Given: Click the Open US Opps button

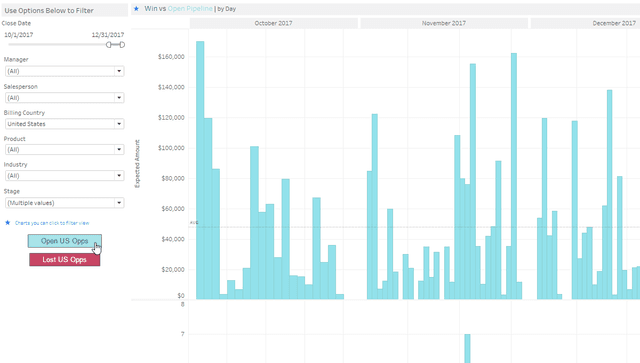Looking at the screenshot, I should 64,241.
